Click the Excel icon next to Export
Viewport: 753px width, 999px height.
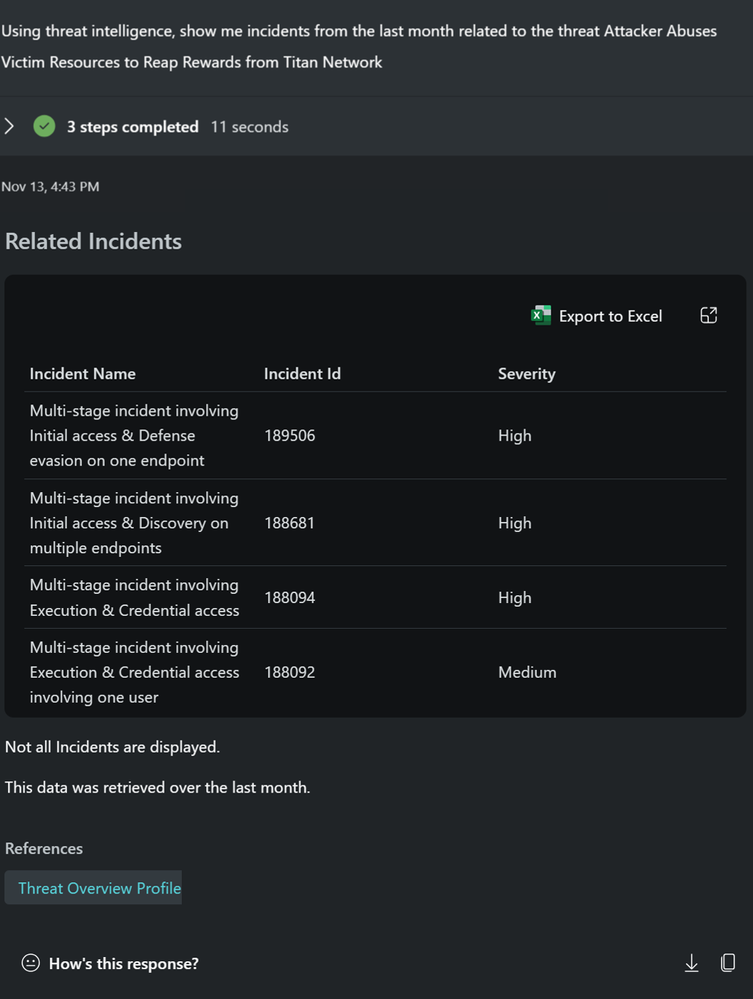pyautogui.click(x=541, y=315)
